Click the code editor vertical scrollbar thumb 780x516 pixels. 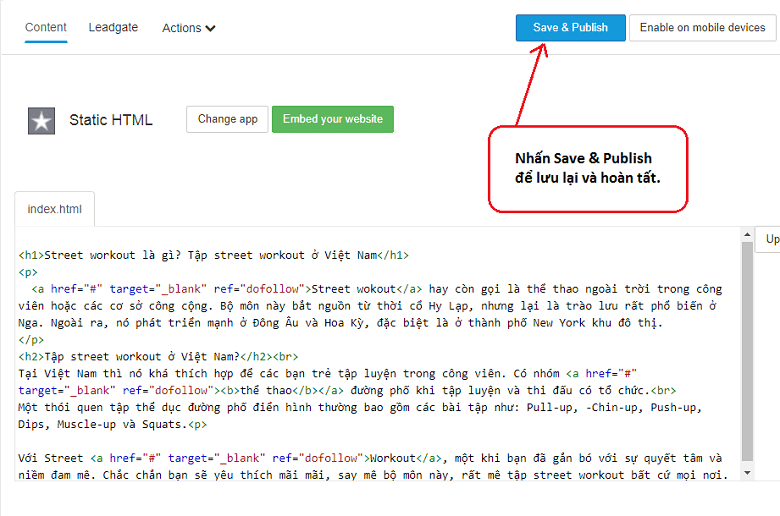[747, 350]
